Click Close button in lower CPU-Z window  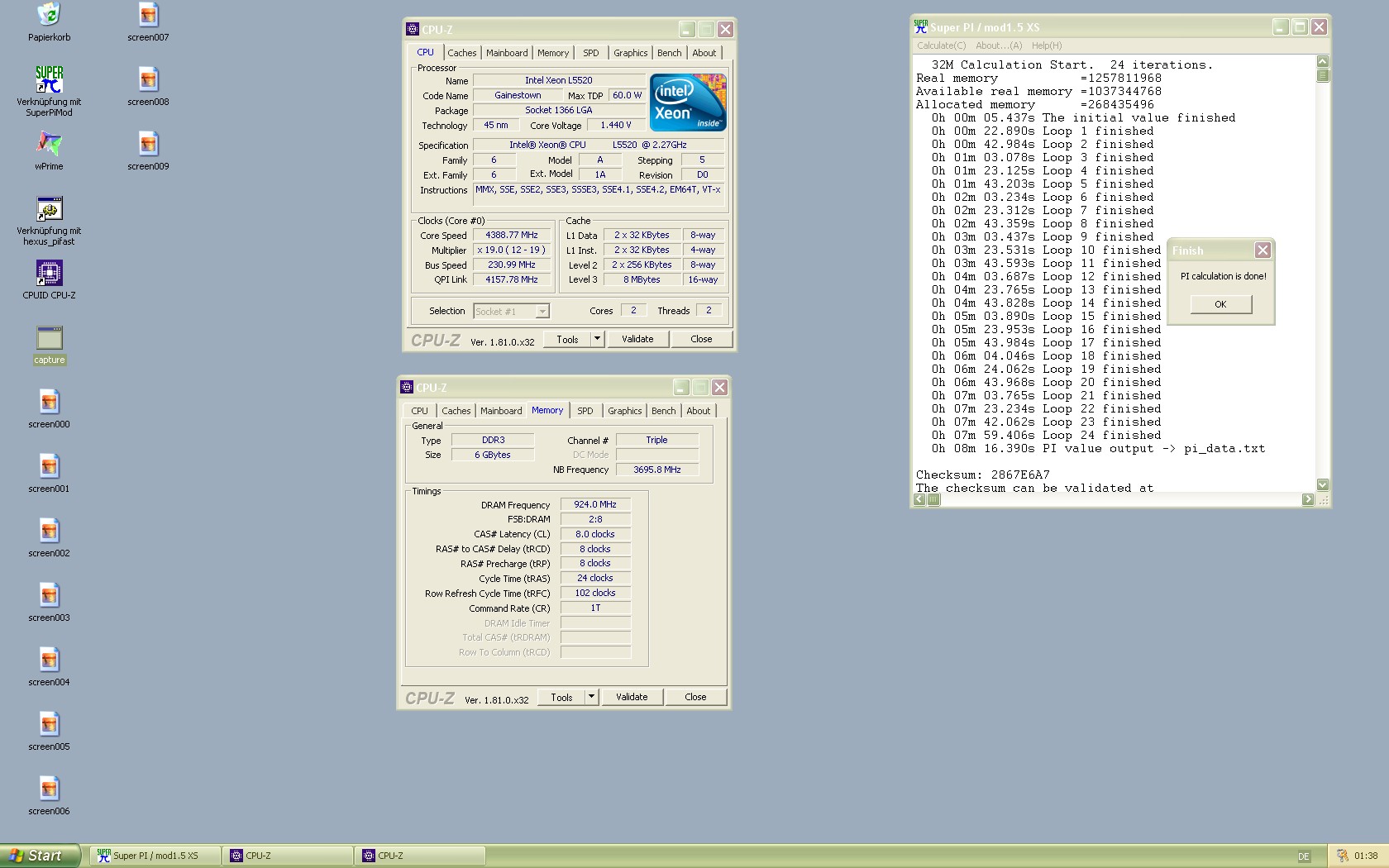(695, 697)
